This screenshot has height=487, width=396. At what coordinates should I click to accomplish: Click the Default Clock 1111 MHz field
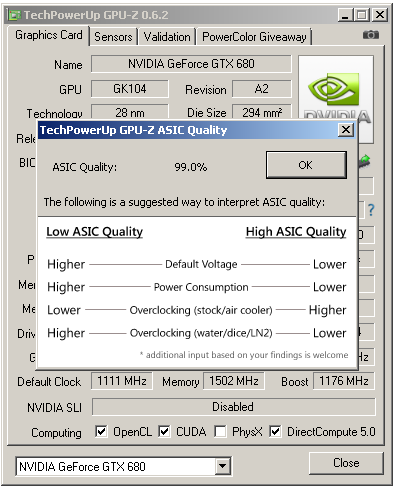pos(122,381)
